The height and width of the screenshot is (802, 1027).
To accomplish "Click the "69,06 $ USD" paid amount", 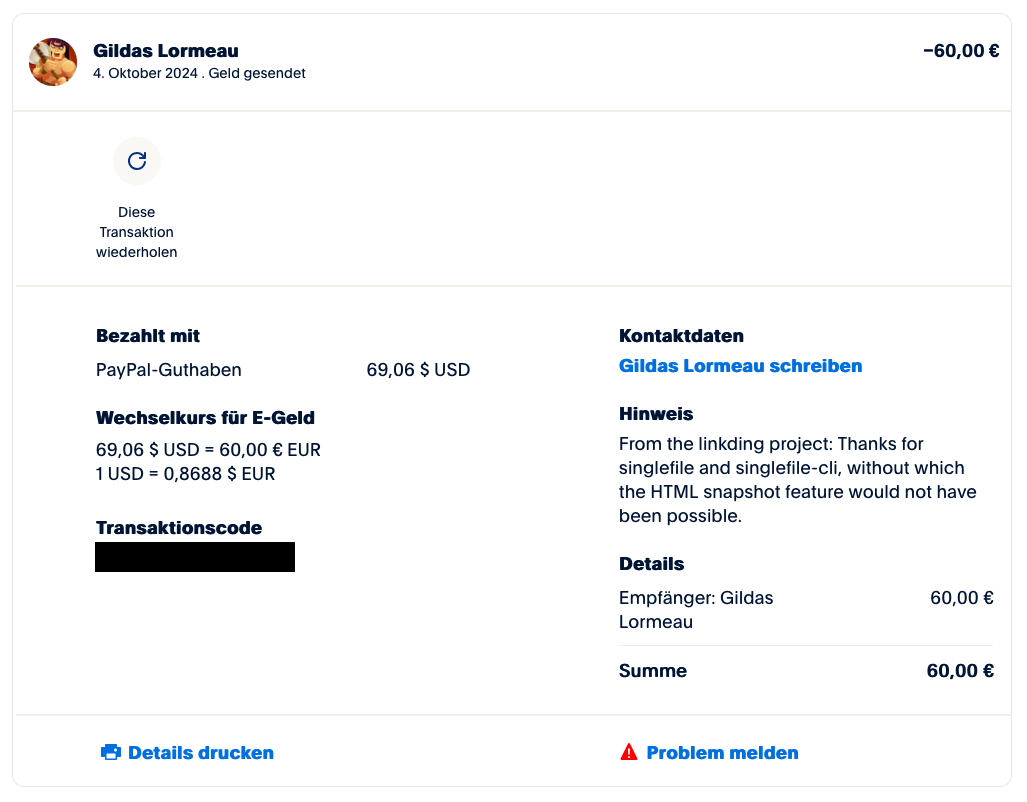I will tap(418, 370).
